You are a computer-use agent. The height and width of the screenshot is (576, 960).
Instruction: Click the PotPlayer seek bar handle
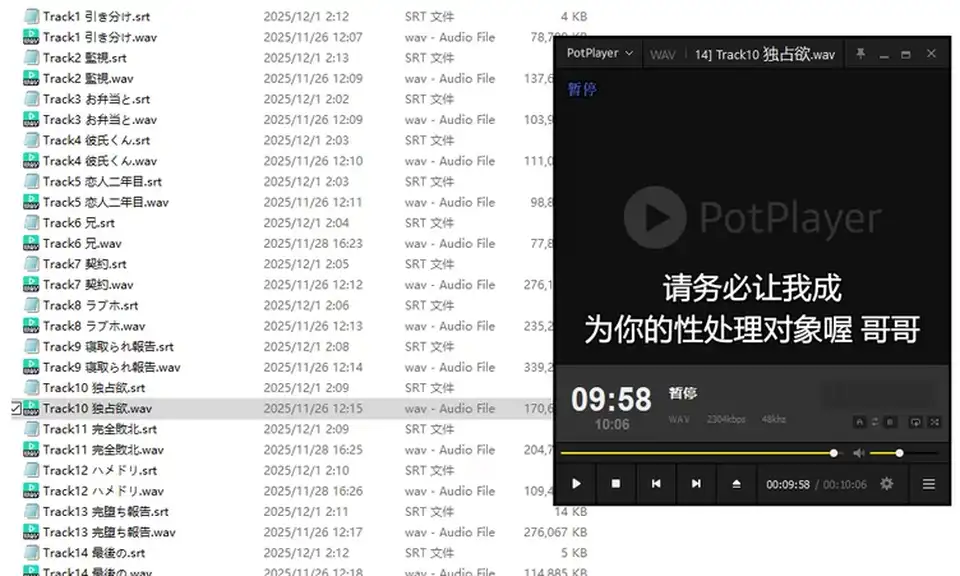click(x=834, y=453)
